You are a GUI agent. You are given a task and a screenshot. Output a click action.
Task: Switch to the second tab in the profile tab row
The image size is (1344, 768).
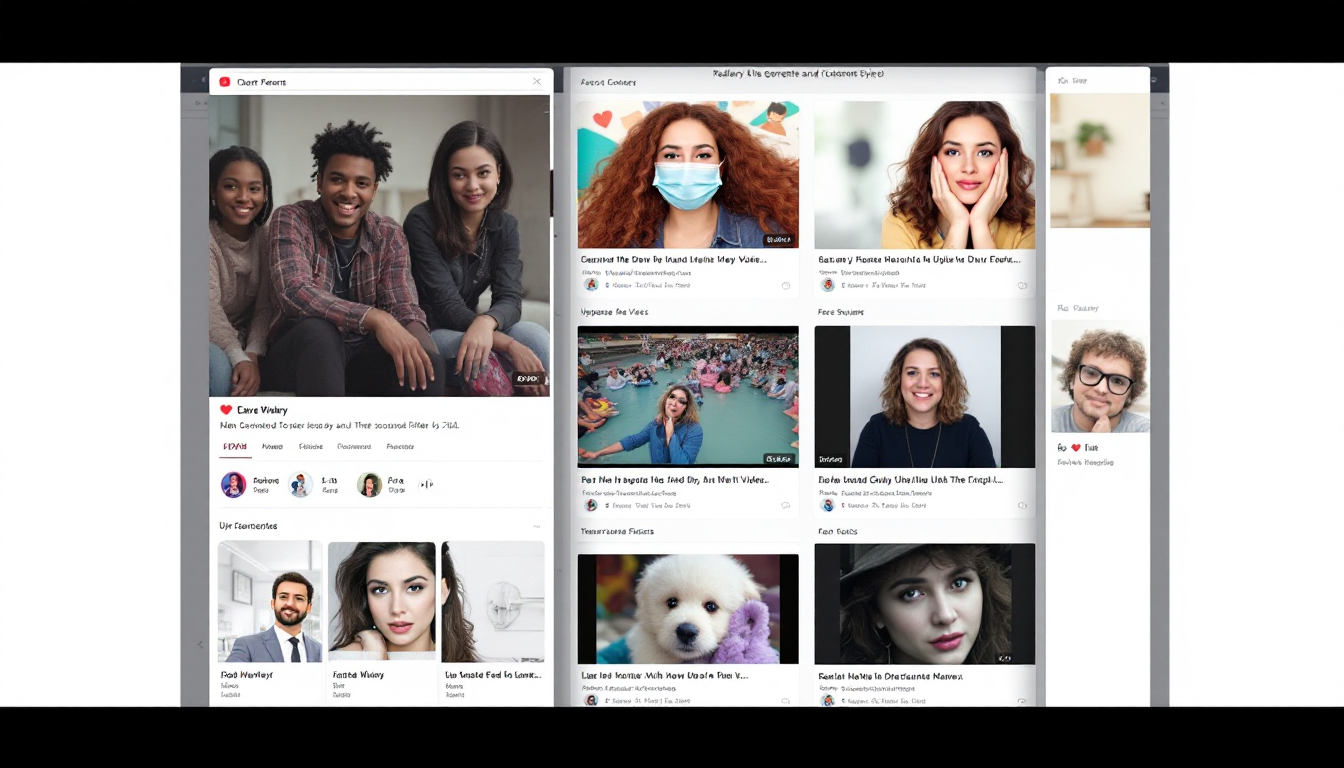click(x=272, y=446)
